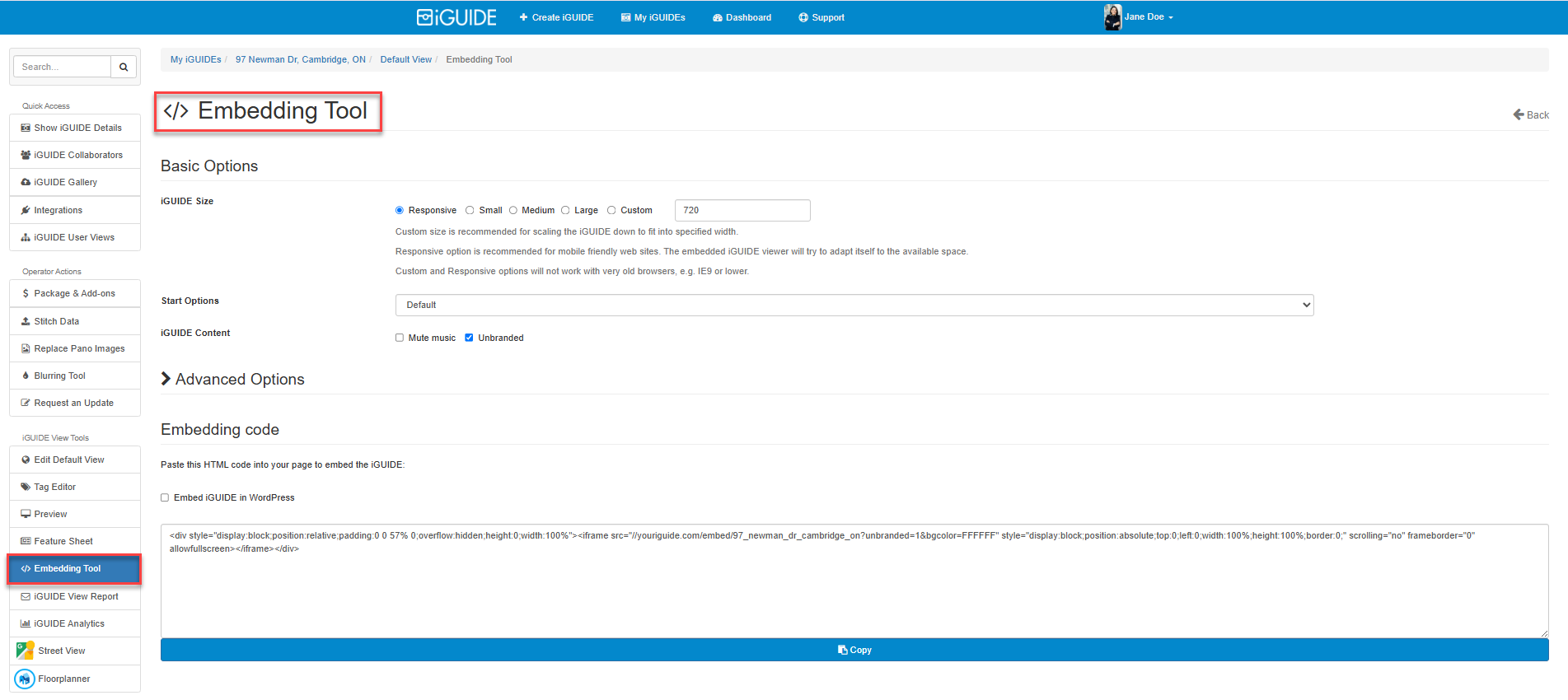Click the 'Quick Access' sidebar heading
Screen dimensions: 1568x700
point(46,106)
